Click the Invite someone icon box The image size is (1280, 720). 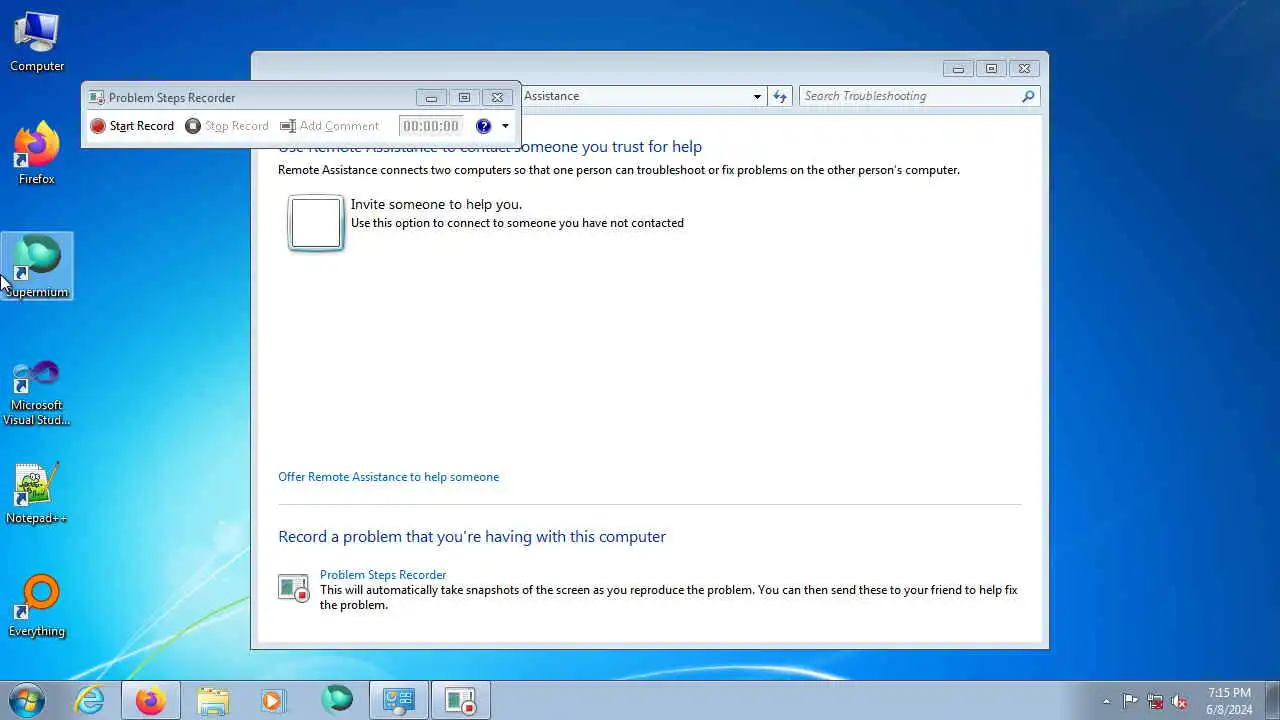[x=316, y=222]
